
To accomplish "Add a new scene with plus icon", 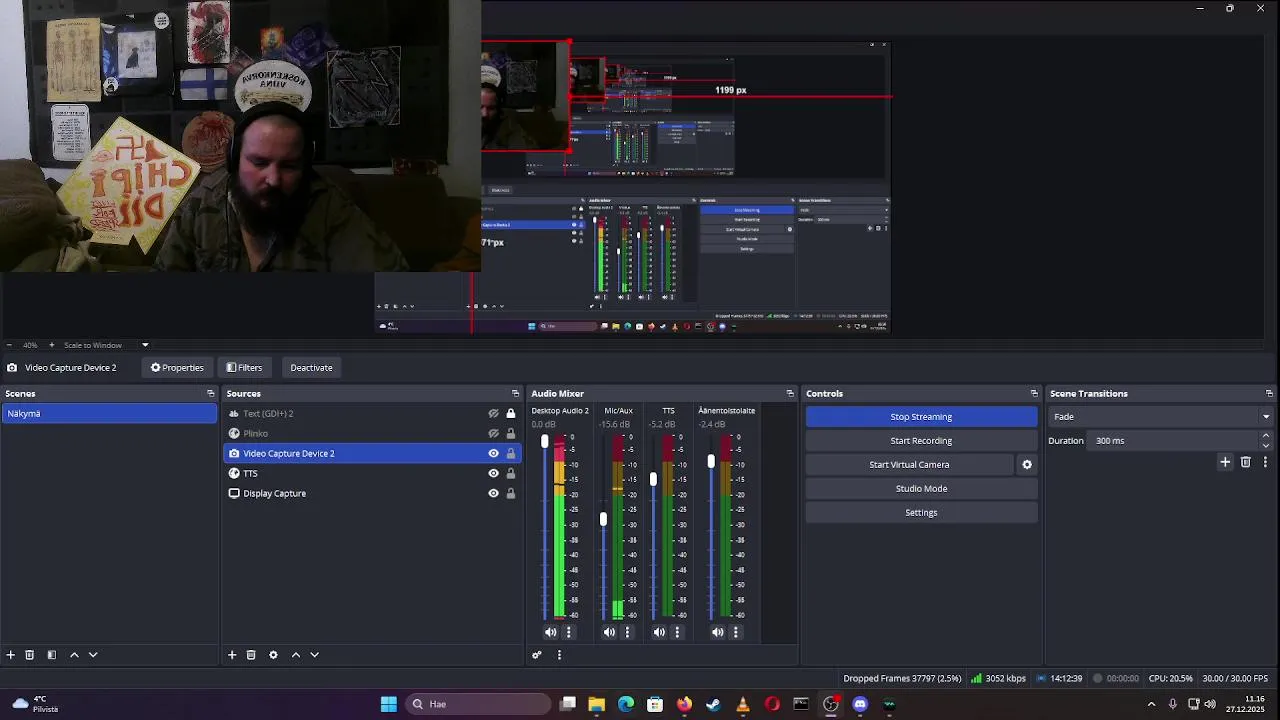I will 11,655.
